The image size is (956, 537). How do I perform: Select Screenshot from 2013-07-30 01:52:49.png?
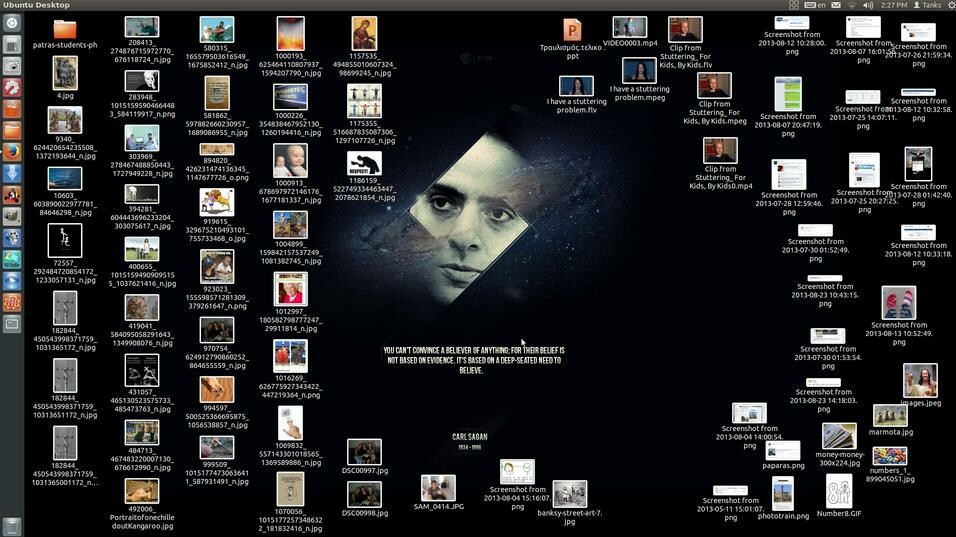tap(815, 243)
